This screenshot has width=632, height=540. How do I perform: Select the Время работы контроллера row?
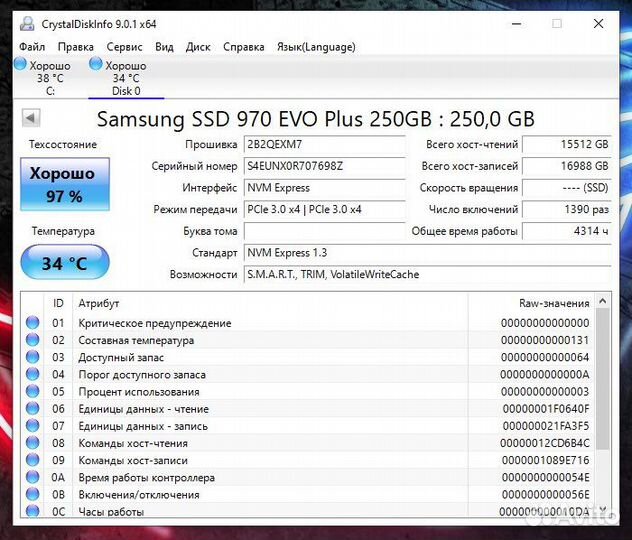(x=308, y=477)
